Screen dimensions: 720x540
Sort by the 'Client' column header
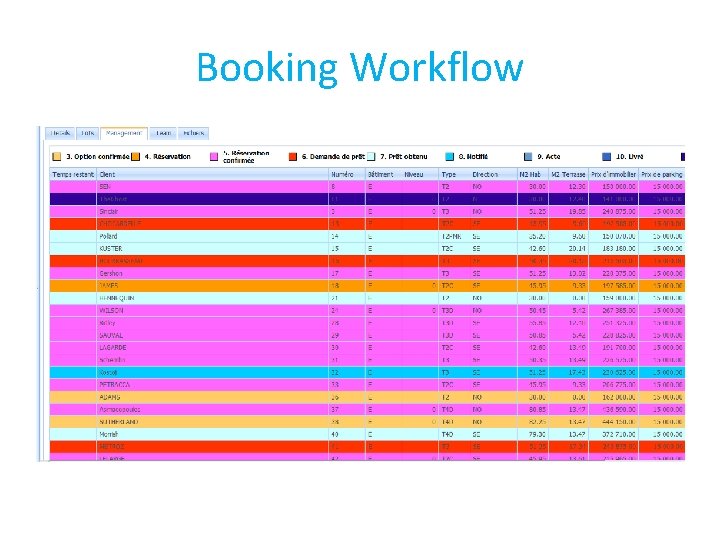pos(213,174)
